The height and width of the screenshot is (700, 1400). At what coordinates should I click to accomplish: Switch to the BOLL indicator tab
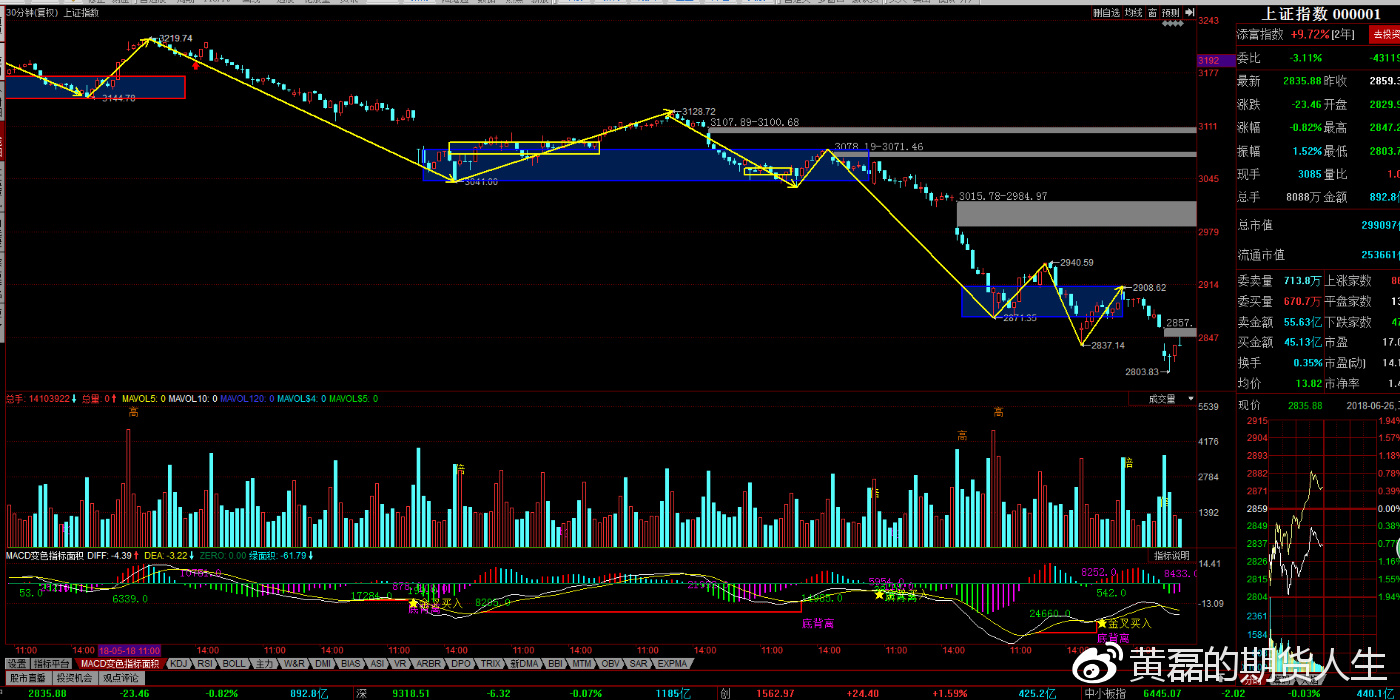click(234, 663)
